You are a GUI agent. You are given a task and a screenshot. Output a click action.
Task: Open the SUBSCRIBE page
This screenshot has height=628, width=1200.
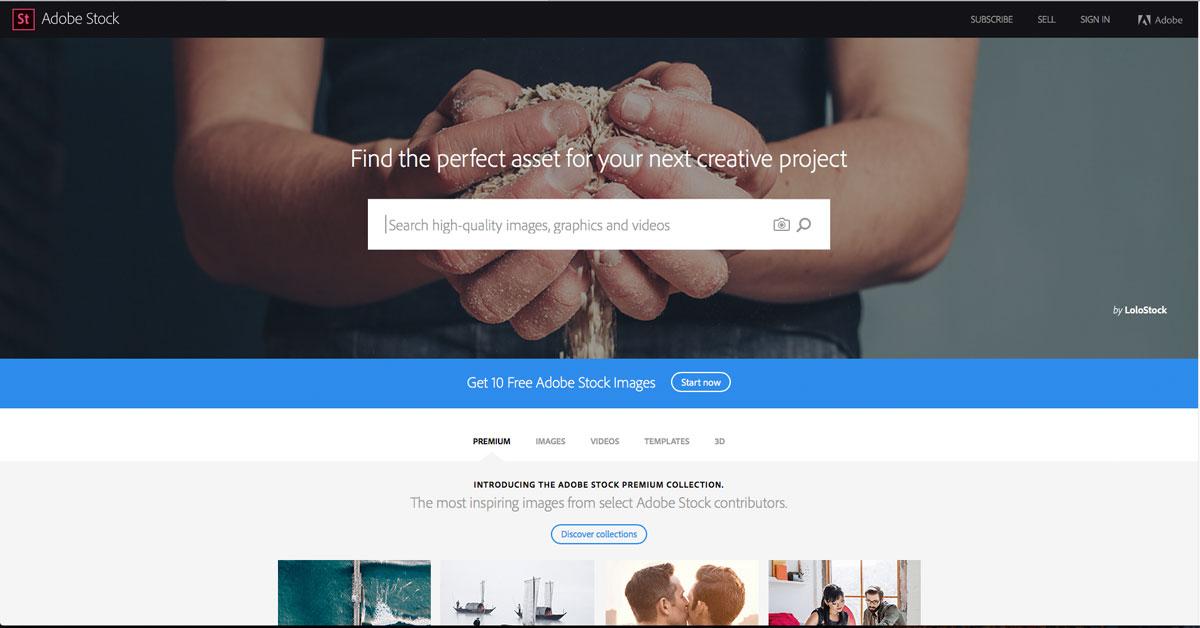(991, 20)
